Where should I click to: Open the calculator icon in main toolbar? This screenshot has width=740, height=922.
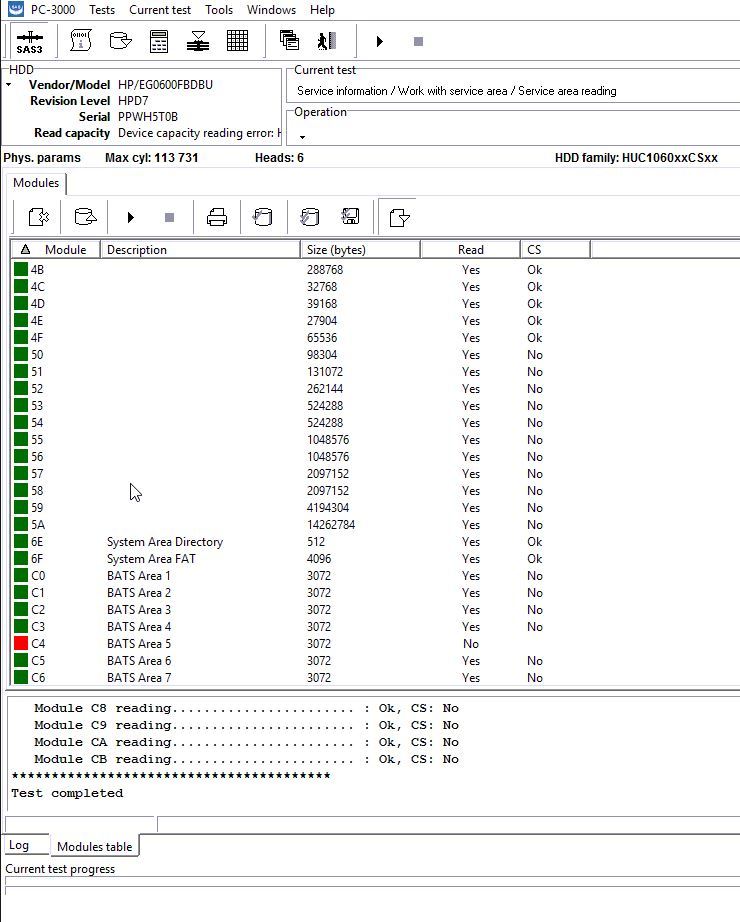(159, 41)
